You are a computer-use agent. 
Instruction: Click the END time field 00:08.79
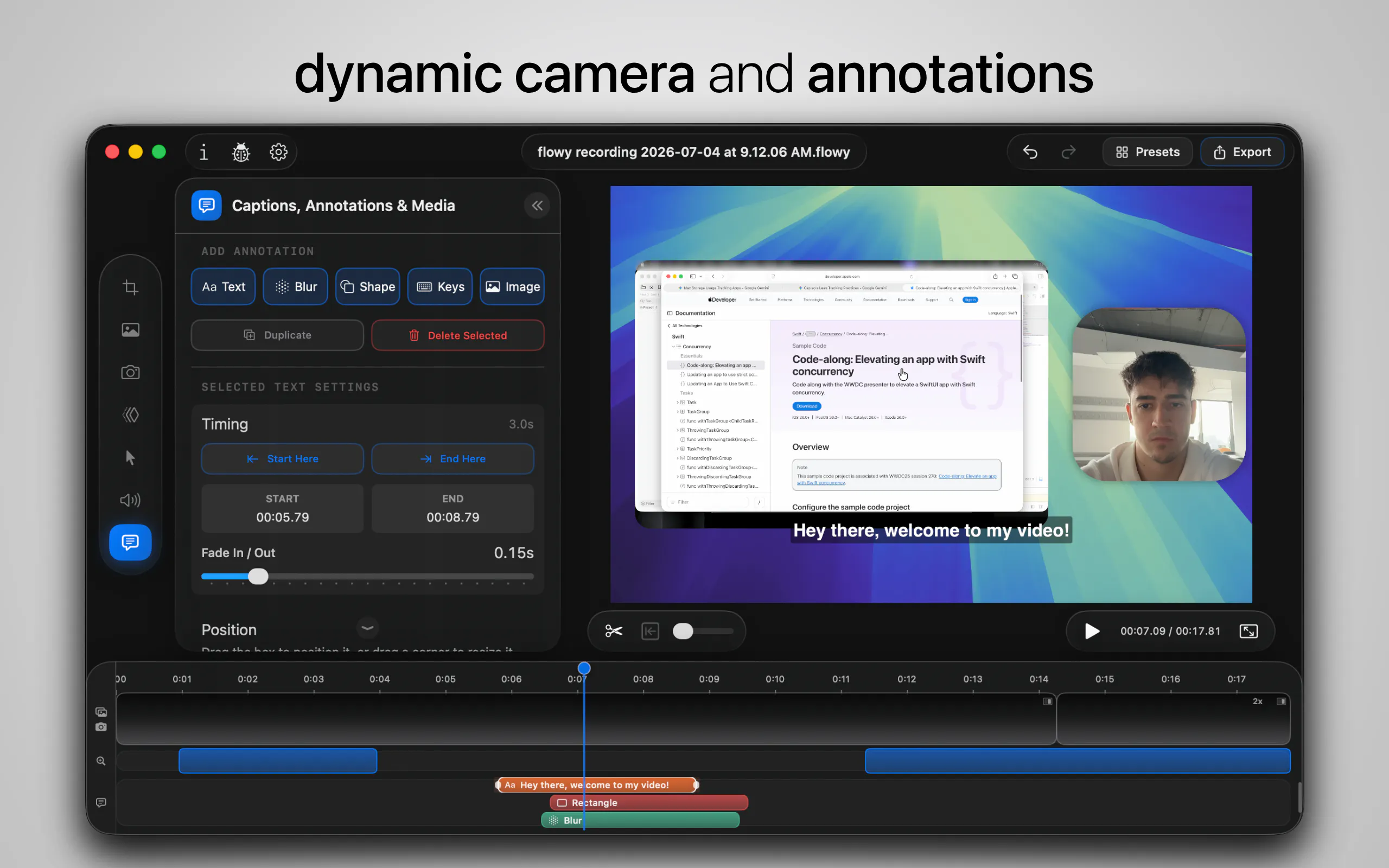453,509
